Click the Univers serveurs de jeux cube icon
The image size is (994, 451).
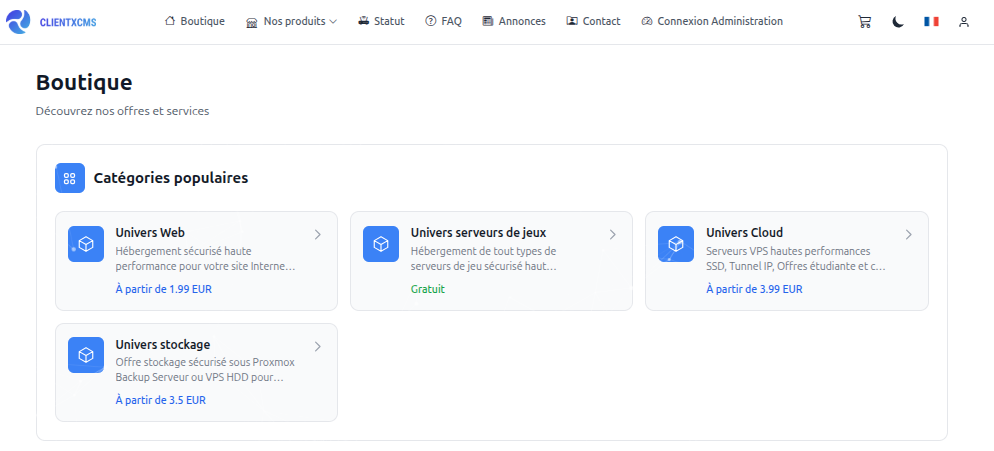coord(381,244)
